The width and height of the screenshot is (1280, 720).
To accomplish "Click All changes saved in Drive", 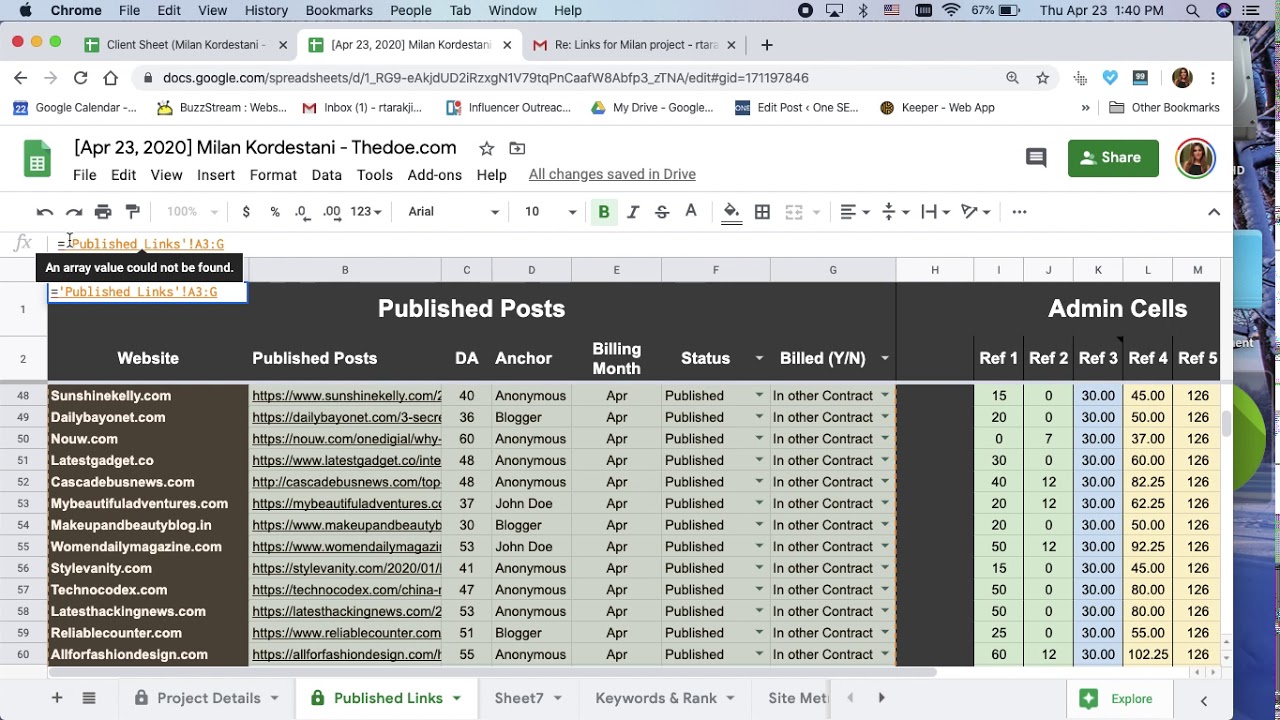I will click(612, 175).
